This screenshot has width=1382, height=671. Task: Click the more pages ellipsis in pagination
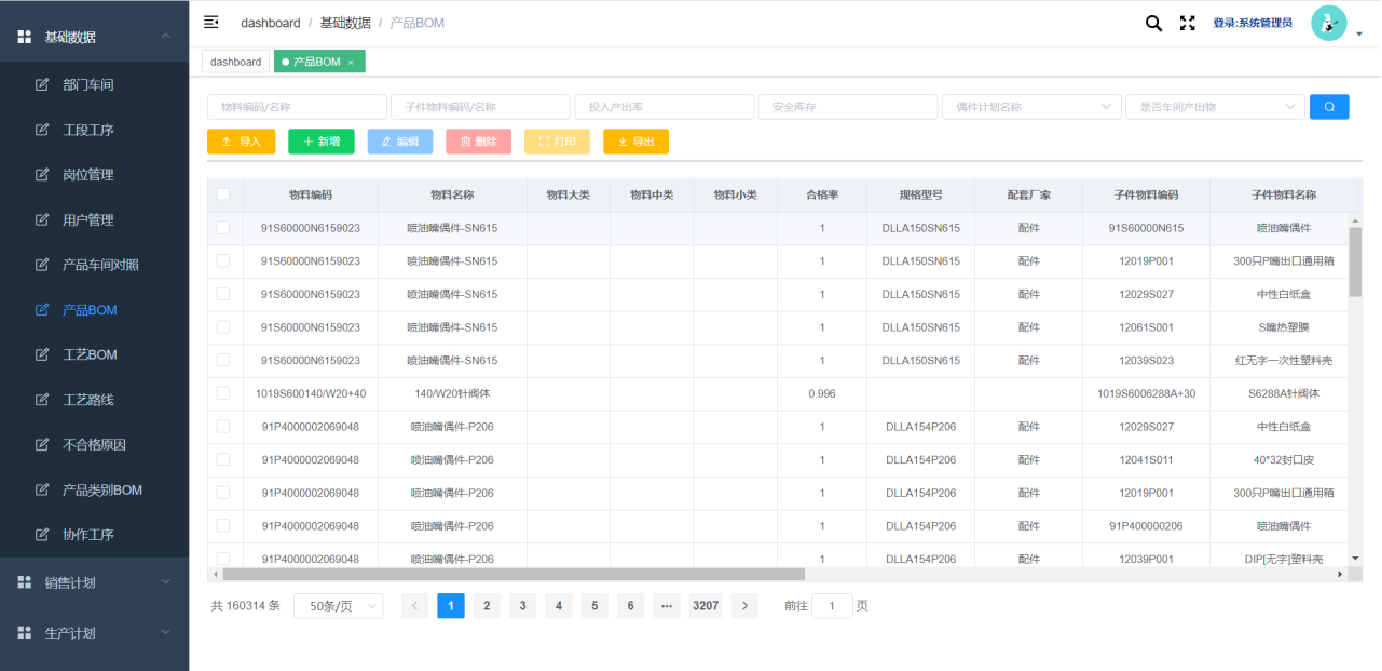(666, 606)
